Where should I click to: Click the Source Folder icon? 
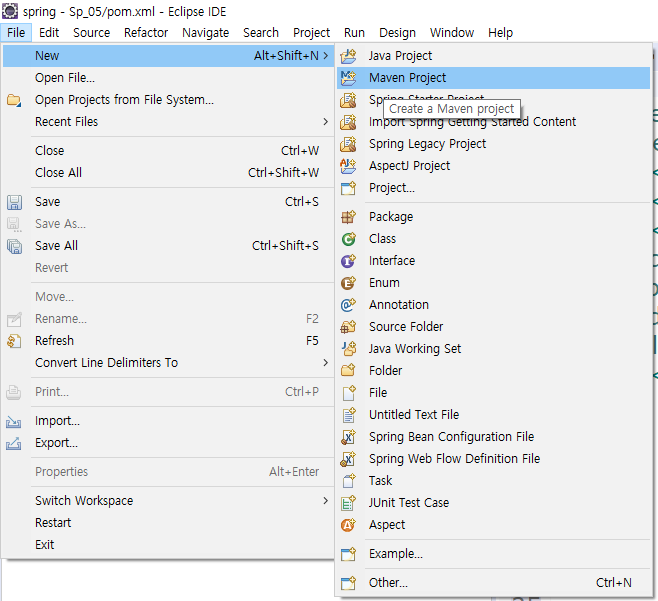[348, 327]
